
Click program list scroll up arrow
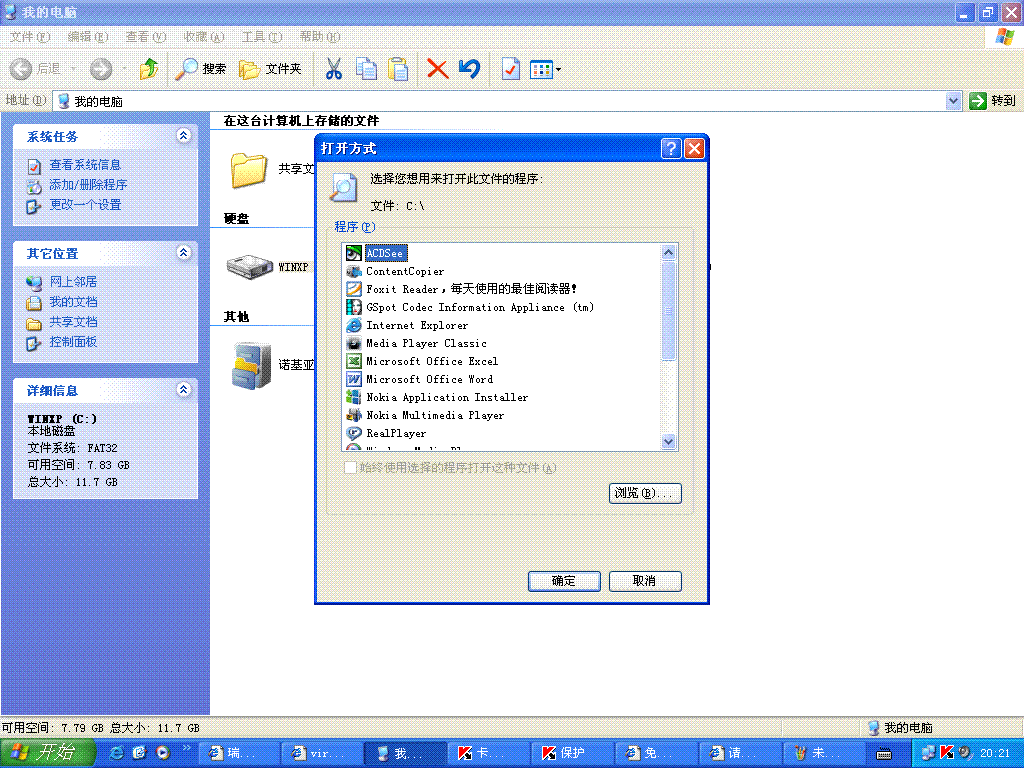(668, 252)
